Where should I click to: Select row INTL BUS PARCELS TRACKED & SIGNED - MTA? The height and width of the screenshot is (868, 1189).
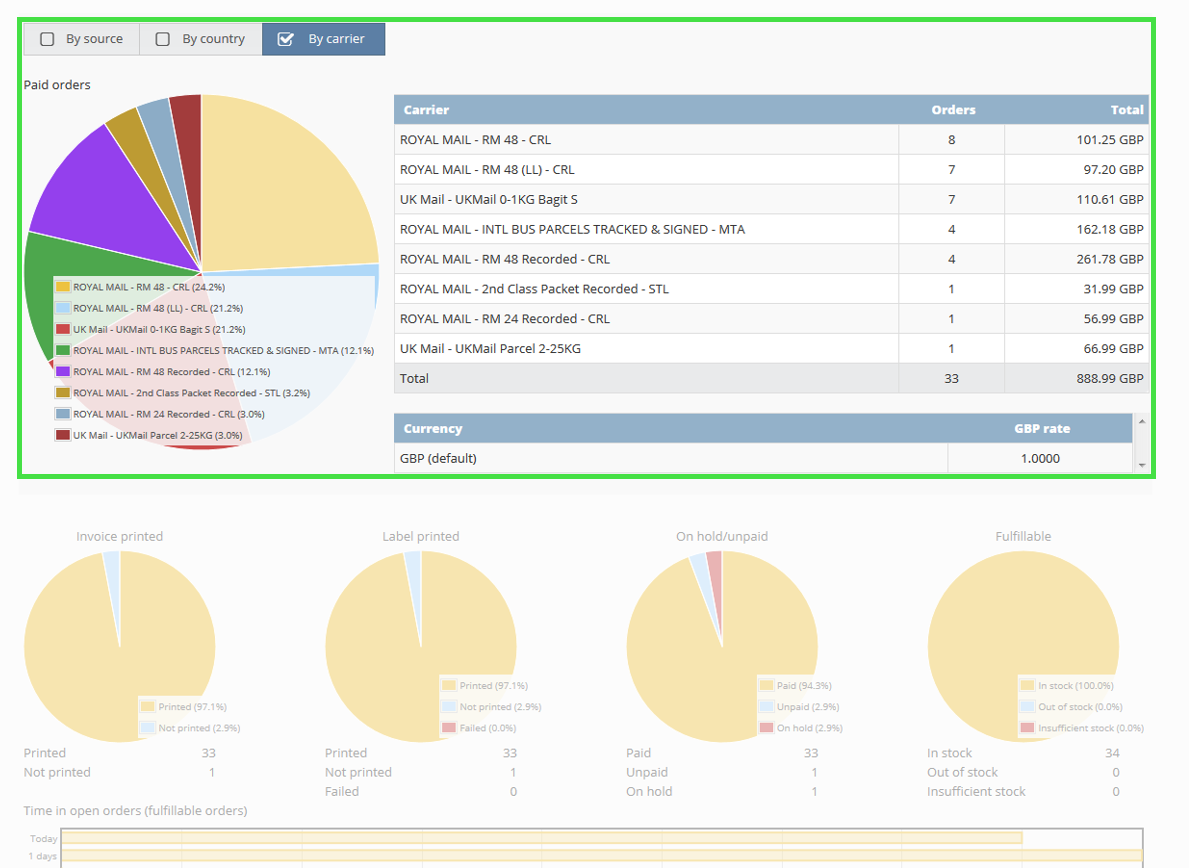(x=771, y=229)
